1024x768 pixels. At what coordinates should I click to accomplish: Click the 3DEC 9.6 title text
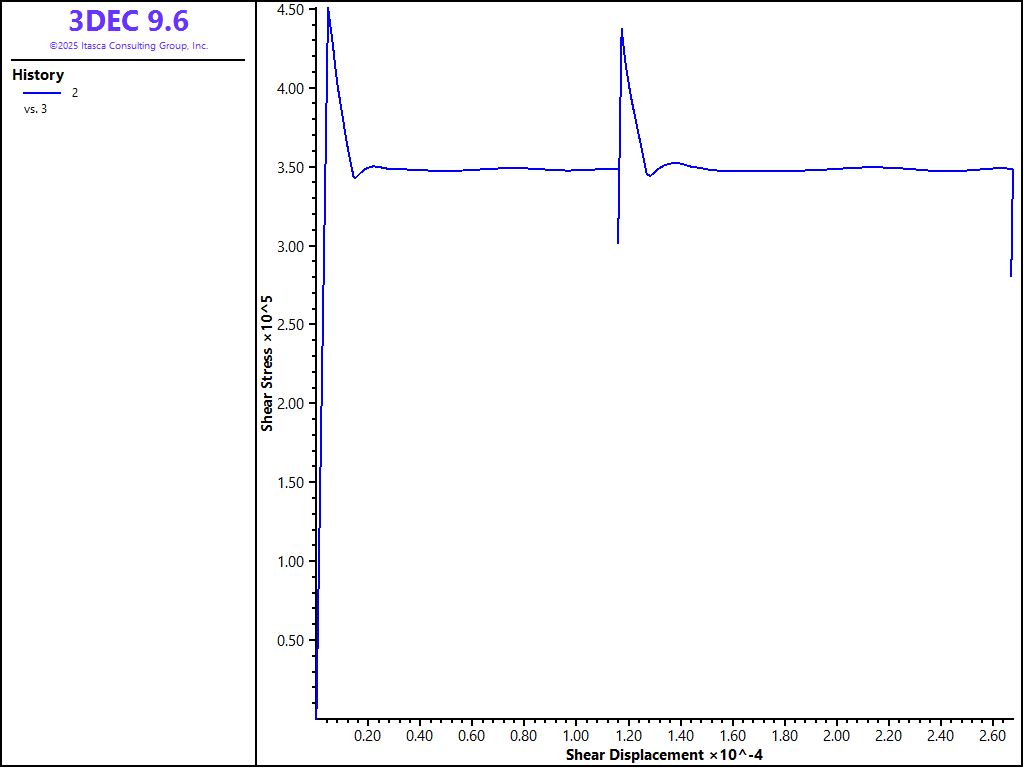(128, 21)
